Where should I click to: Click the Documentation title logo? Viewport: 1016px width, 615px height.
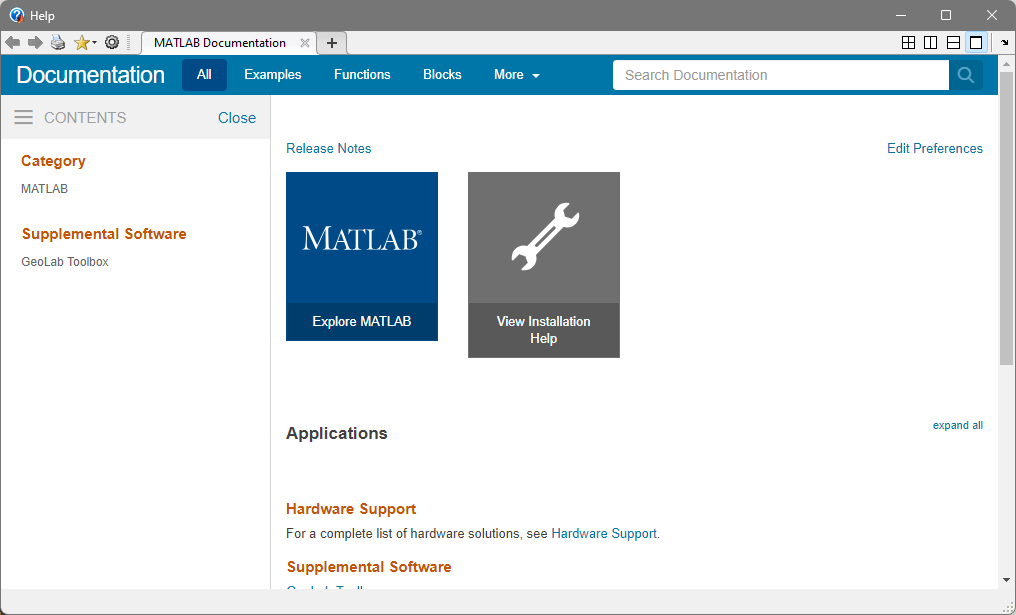pos(90,75)
